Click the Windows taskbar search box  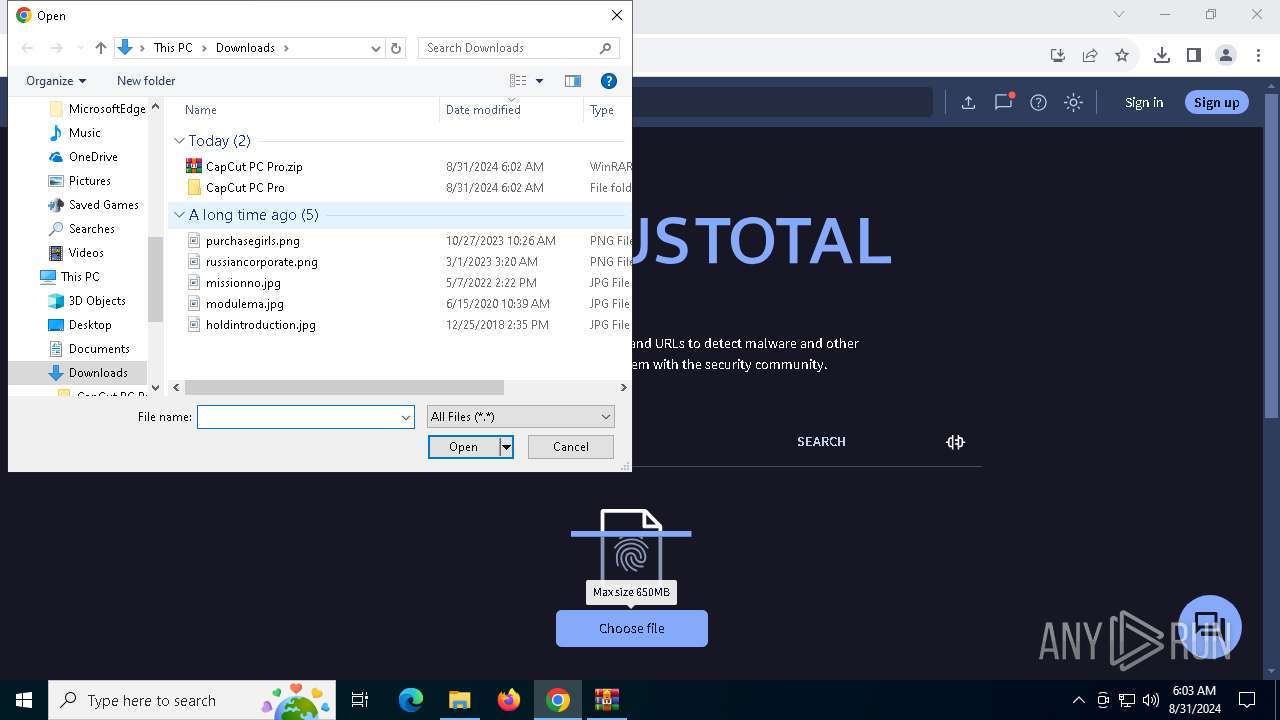pyautogui.click(x=191, y=700)
